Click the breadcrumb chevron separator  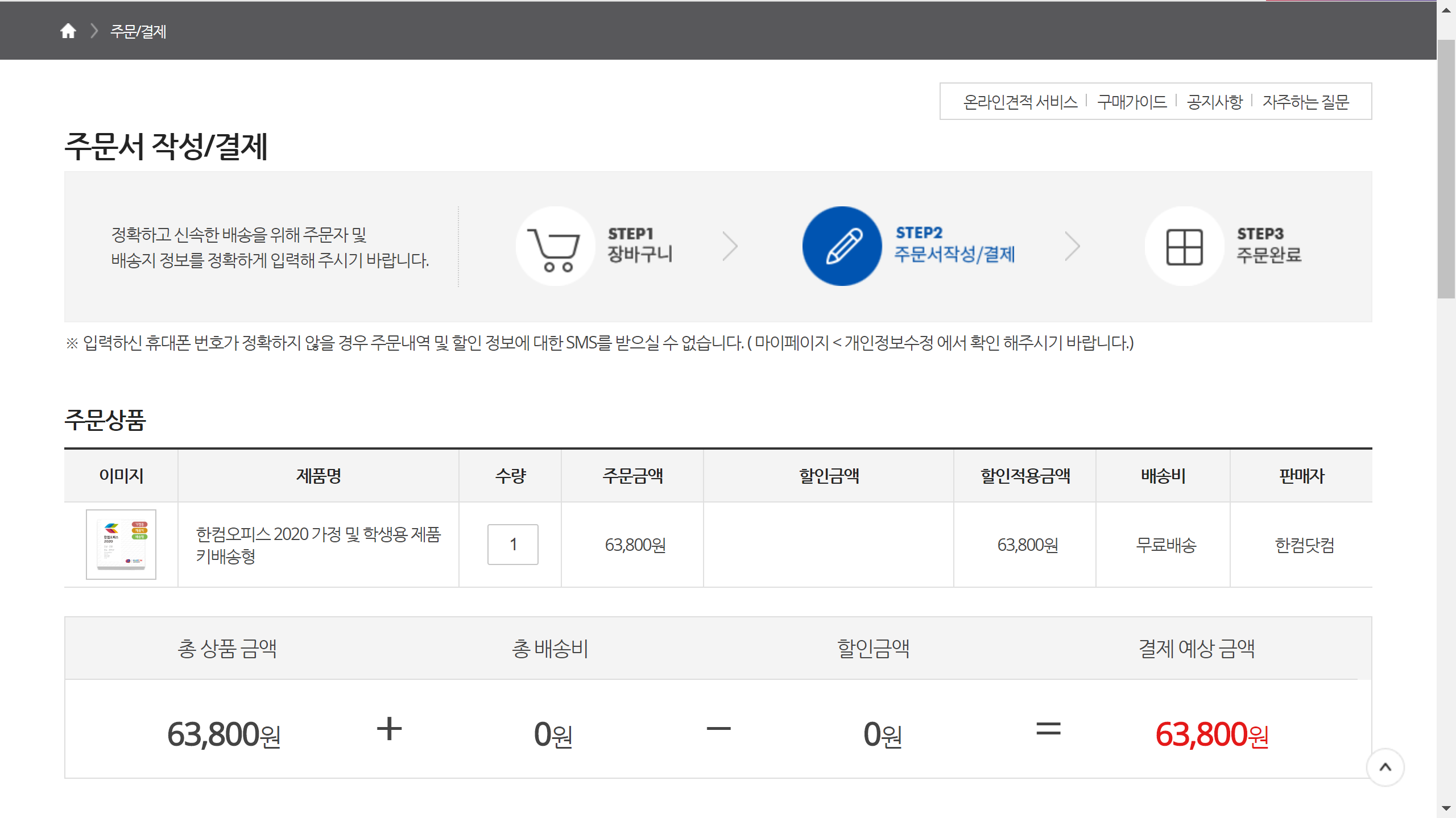point(94,31)
